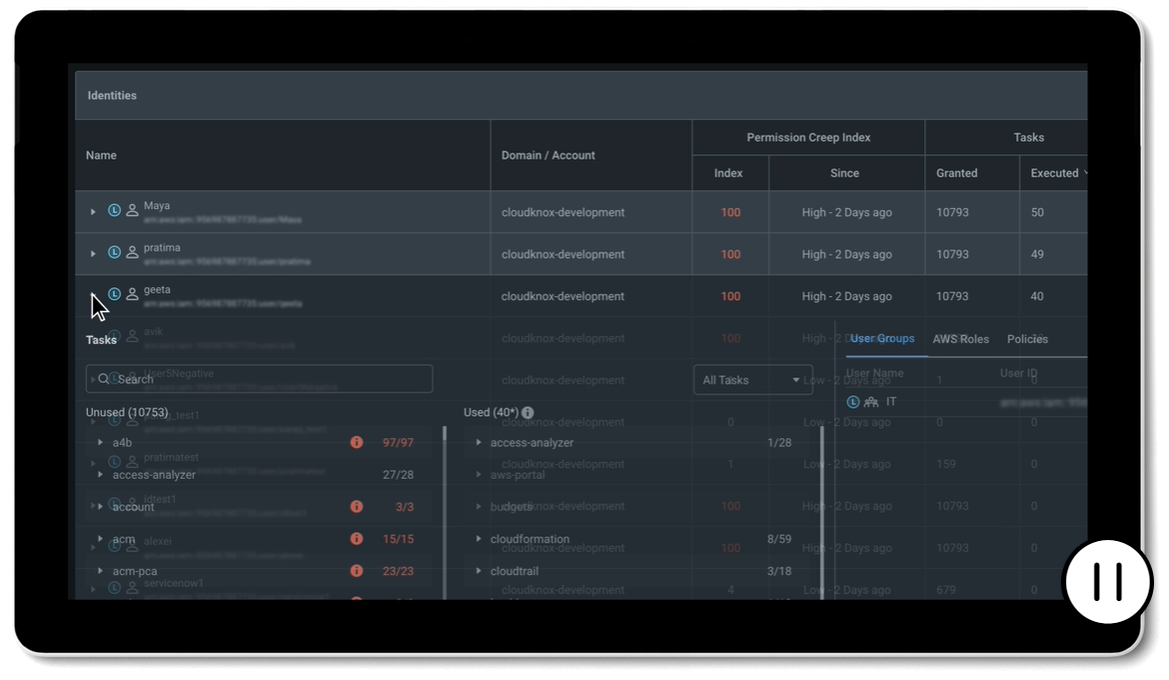This screenshot has height=680, width=1169.
Task: Click the user icon beside Maya
Action: coord(132,211)
